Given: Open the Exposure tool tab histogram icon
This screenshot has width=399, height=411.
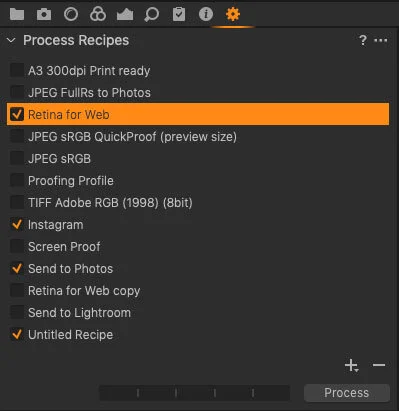Looking at the screenshot, I should pos(125,15).
